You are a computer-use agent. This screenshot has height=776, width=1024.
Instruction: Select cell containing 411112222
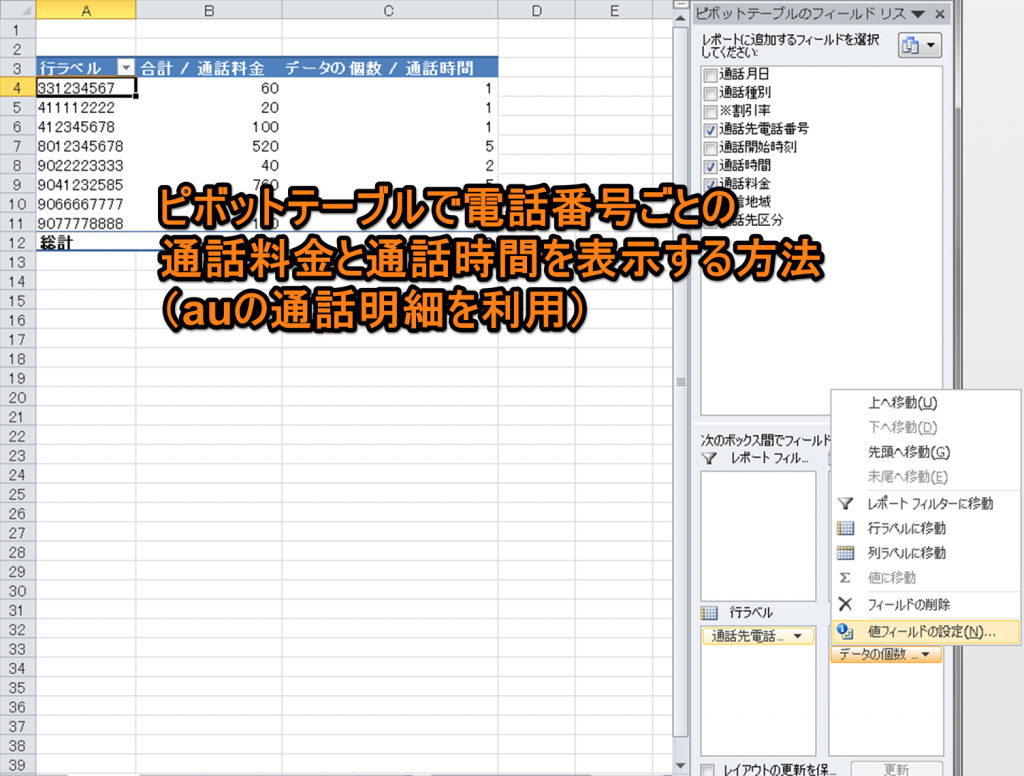pos(86,107)
